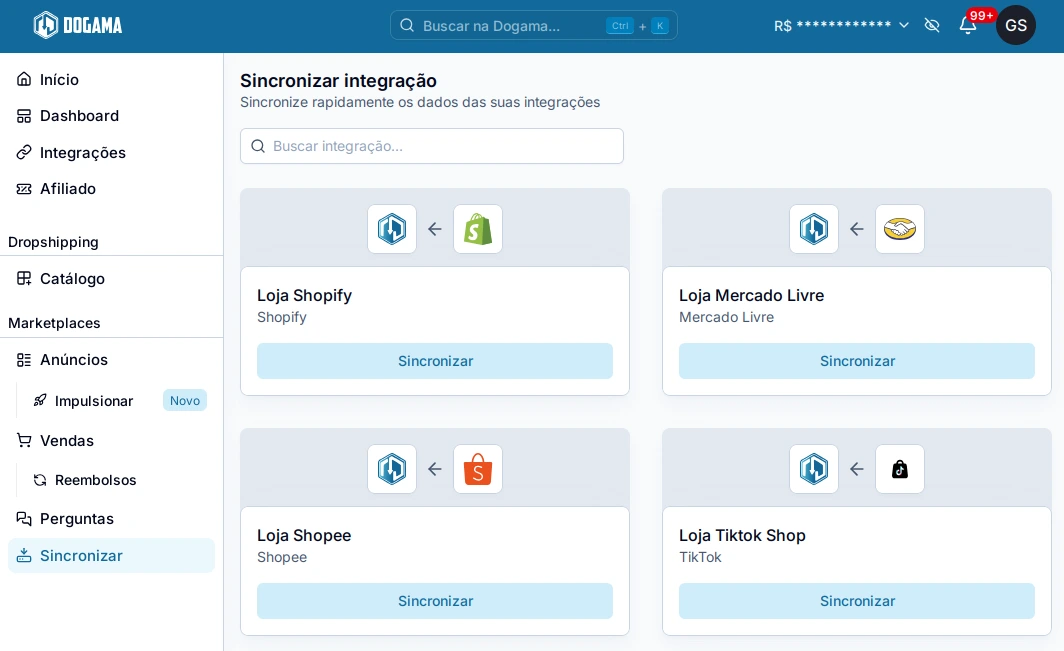Click the Sincronizar download icon in sidebar
The height and width of the screenshot is (651, 1064).
tap(24, 555)
